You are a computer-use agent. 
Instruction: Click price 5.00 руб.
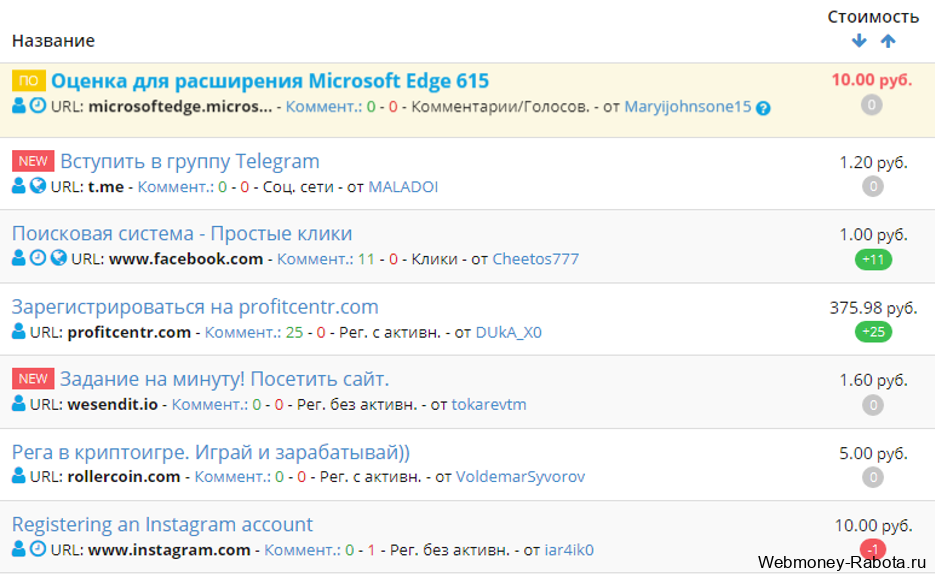873,453
